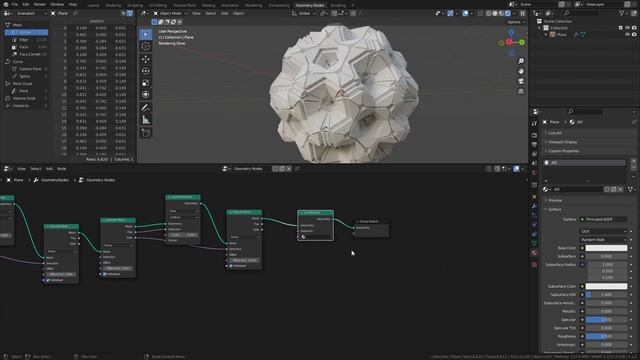The width and height of the screenshot is (640, 360).
Task: Toggle Individual checkbox on third Extrude Mesh node
Action: pyautogui.click(x=231, y=266)
